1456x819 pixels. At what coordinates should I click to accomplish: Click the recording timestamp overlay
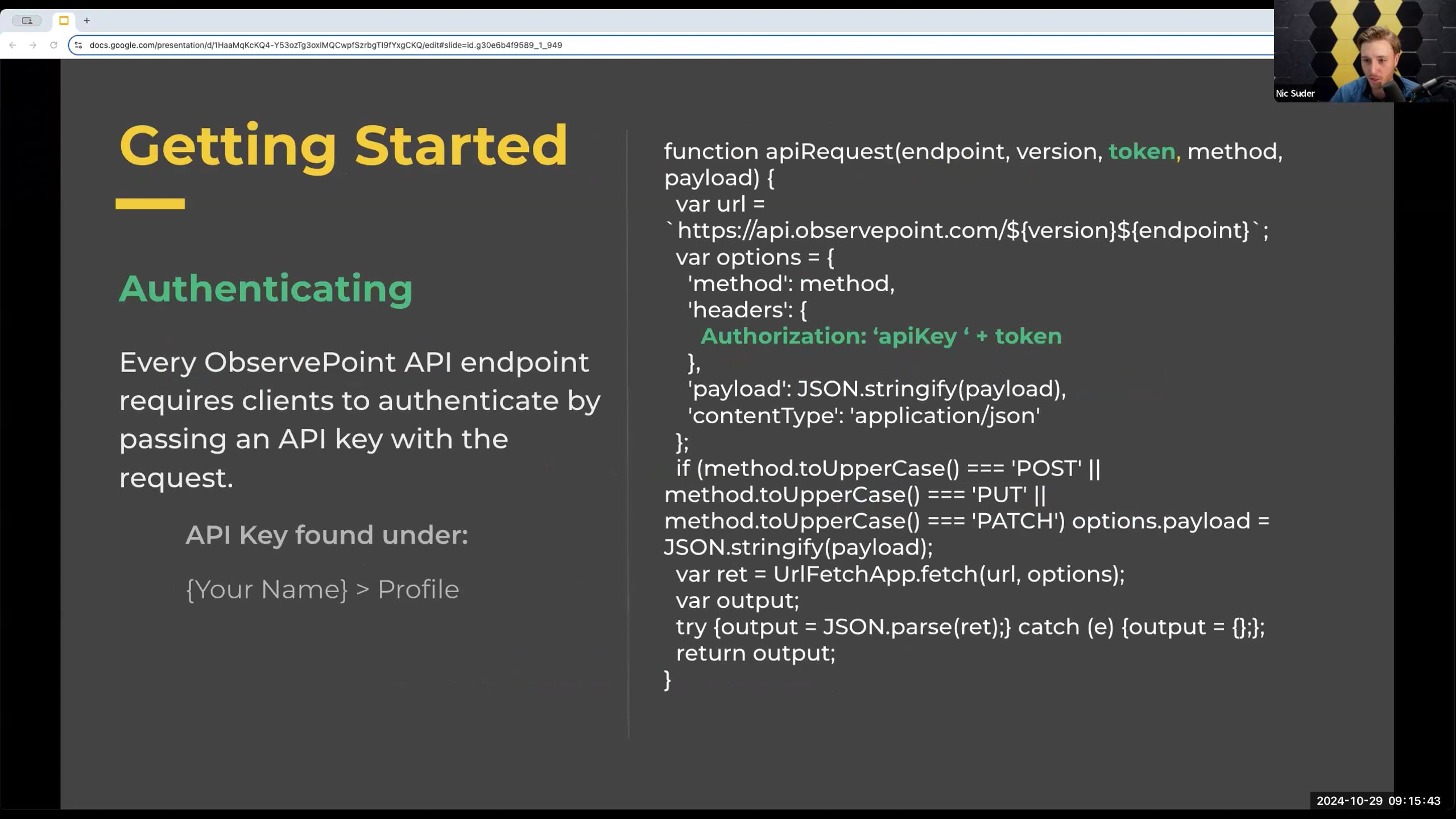tap(1378, 801)
